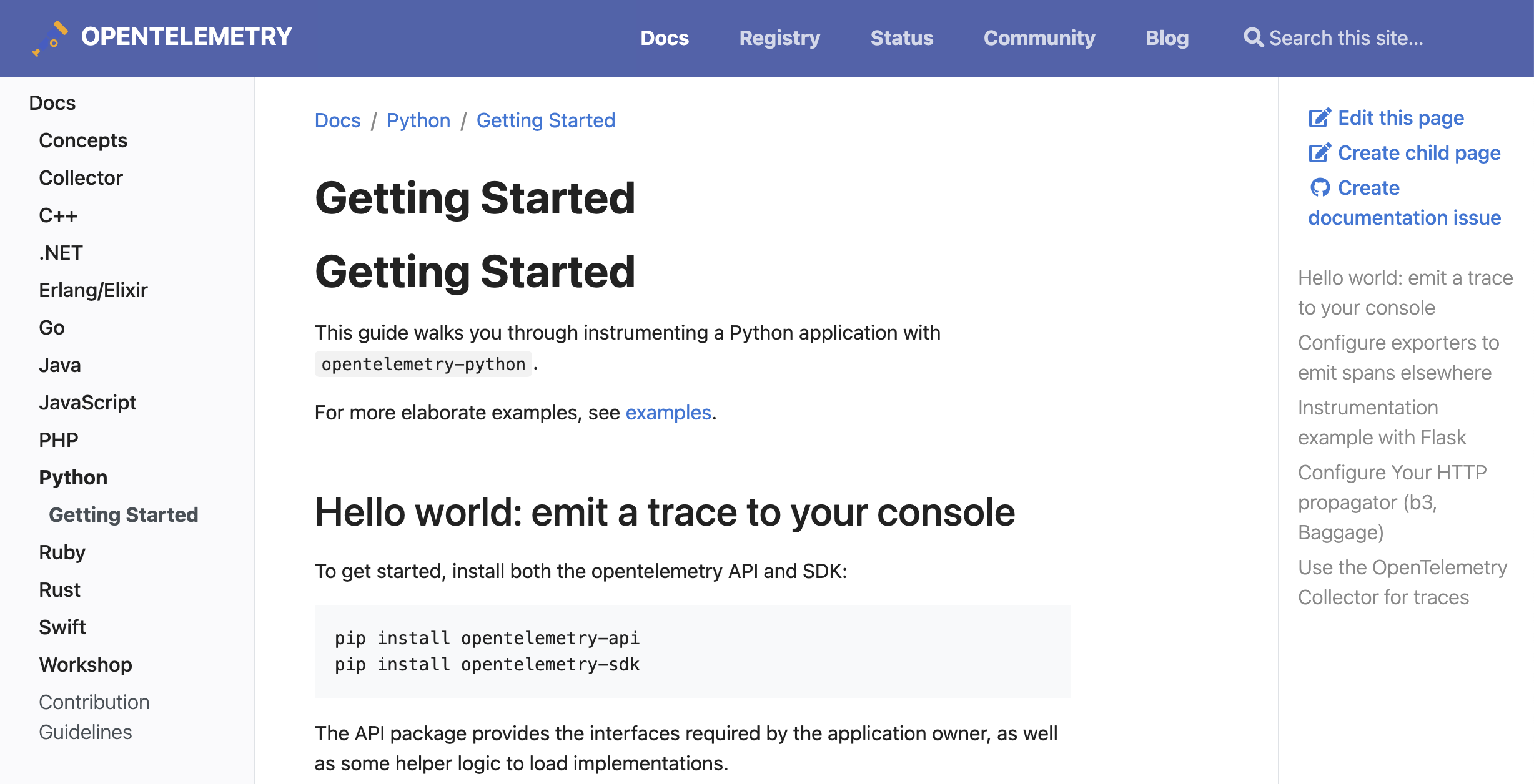Click the examples hyperlink in the intro

click(668, 413)
